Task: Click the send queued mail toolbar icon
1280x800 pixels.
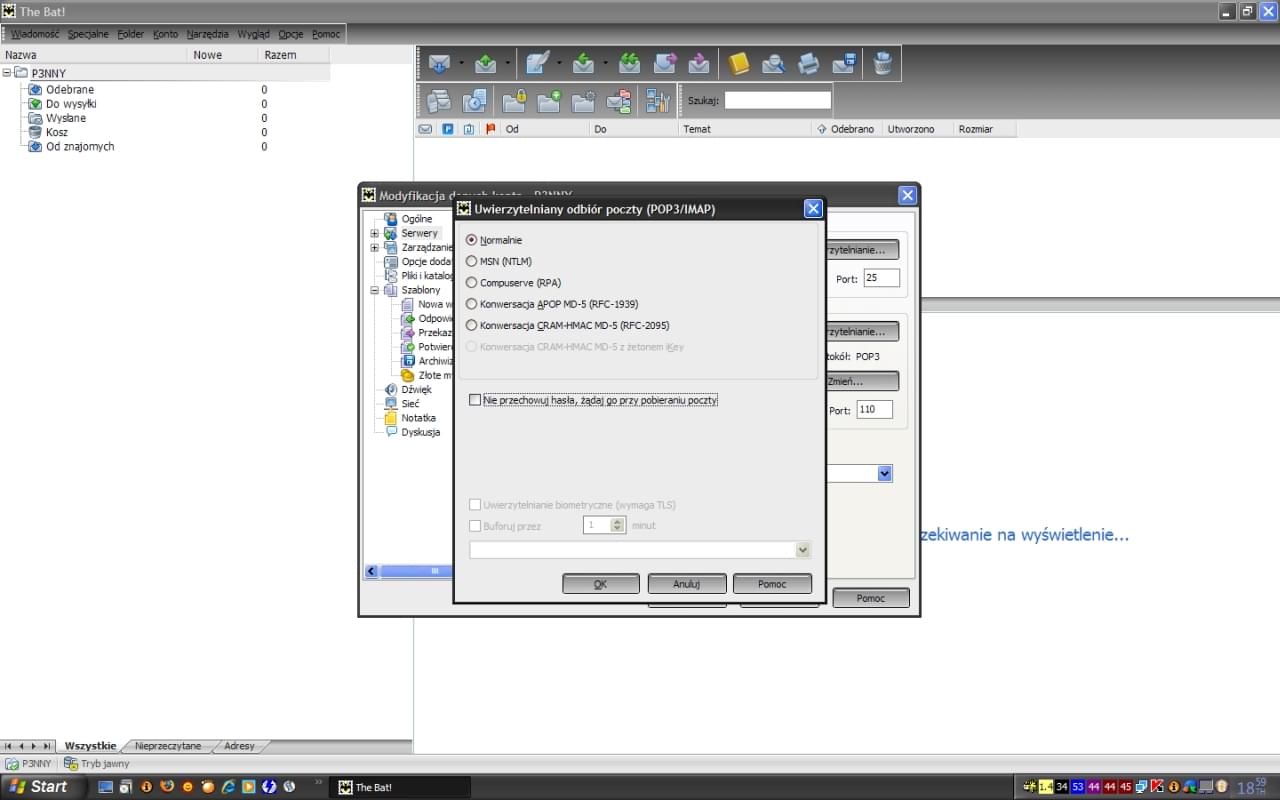Action: point(486,63)
